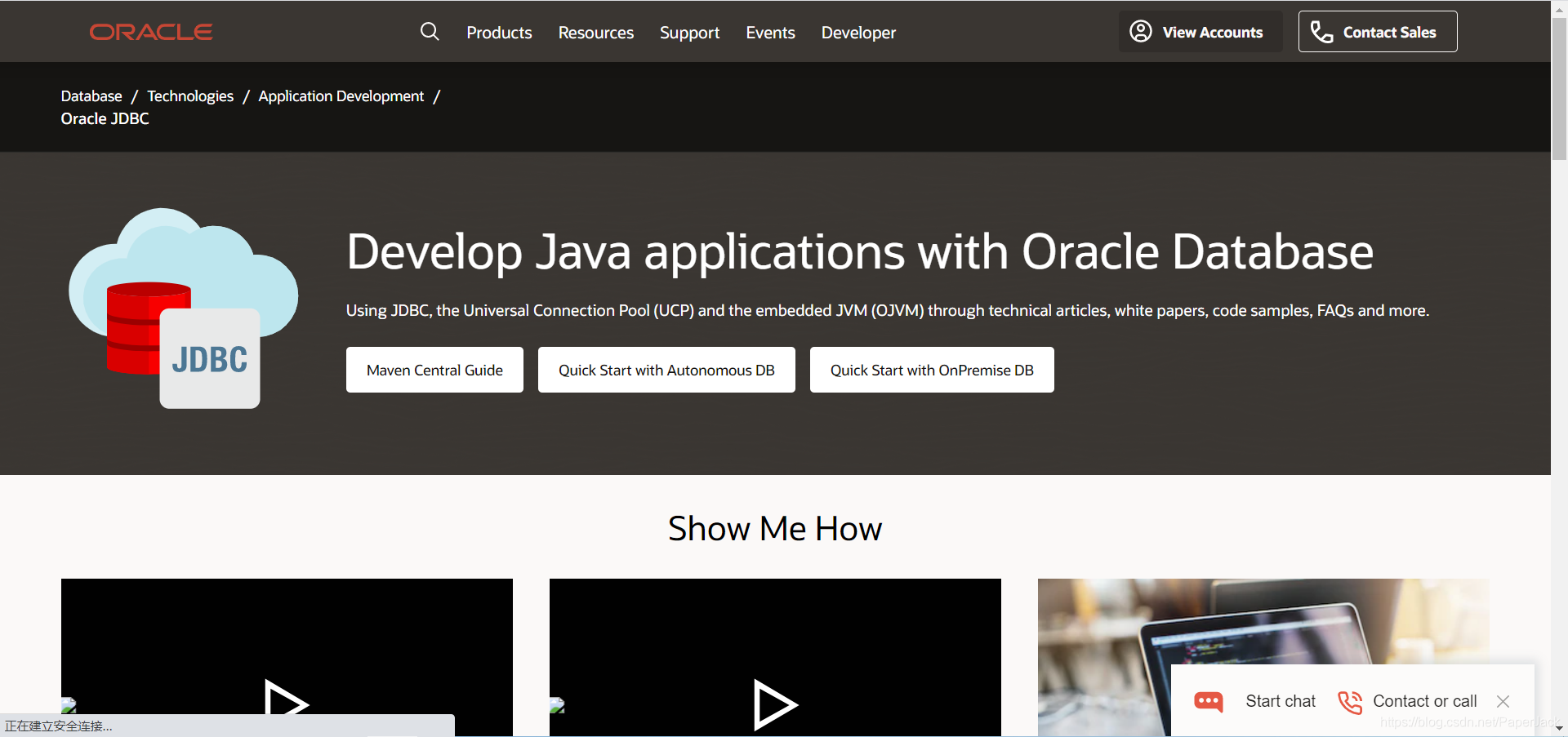
Task: Click the red phone call icon
Action: coord(1350,702)
